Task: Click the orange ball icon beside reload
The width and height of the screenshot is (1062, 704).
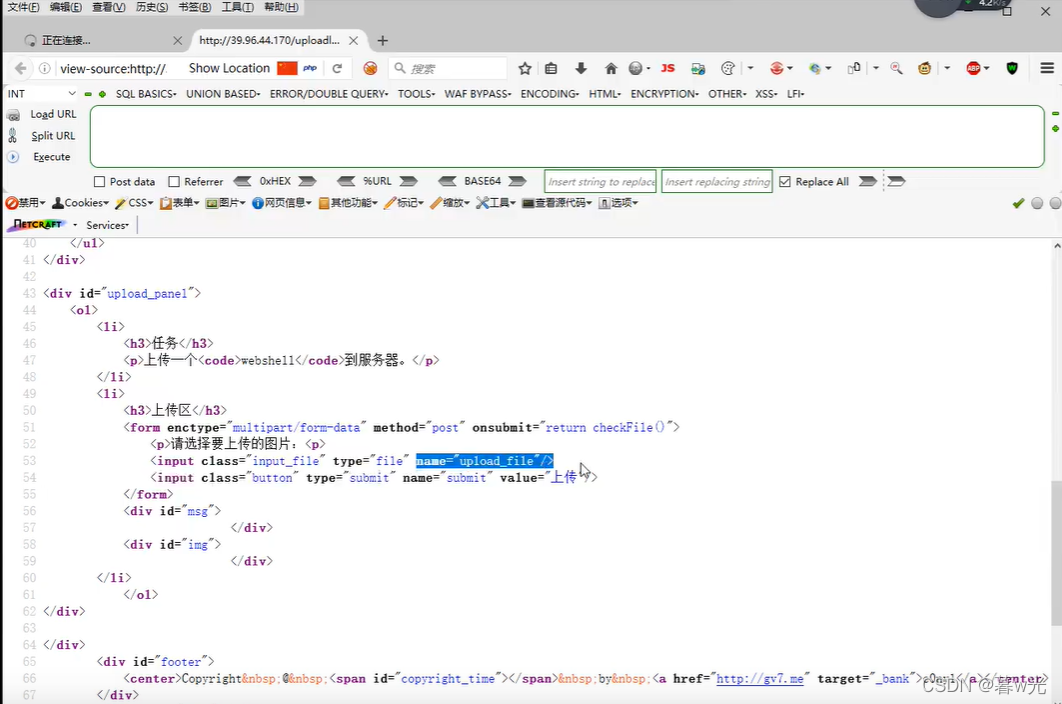Action: (370, 68)
